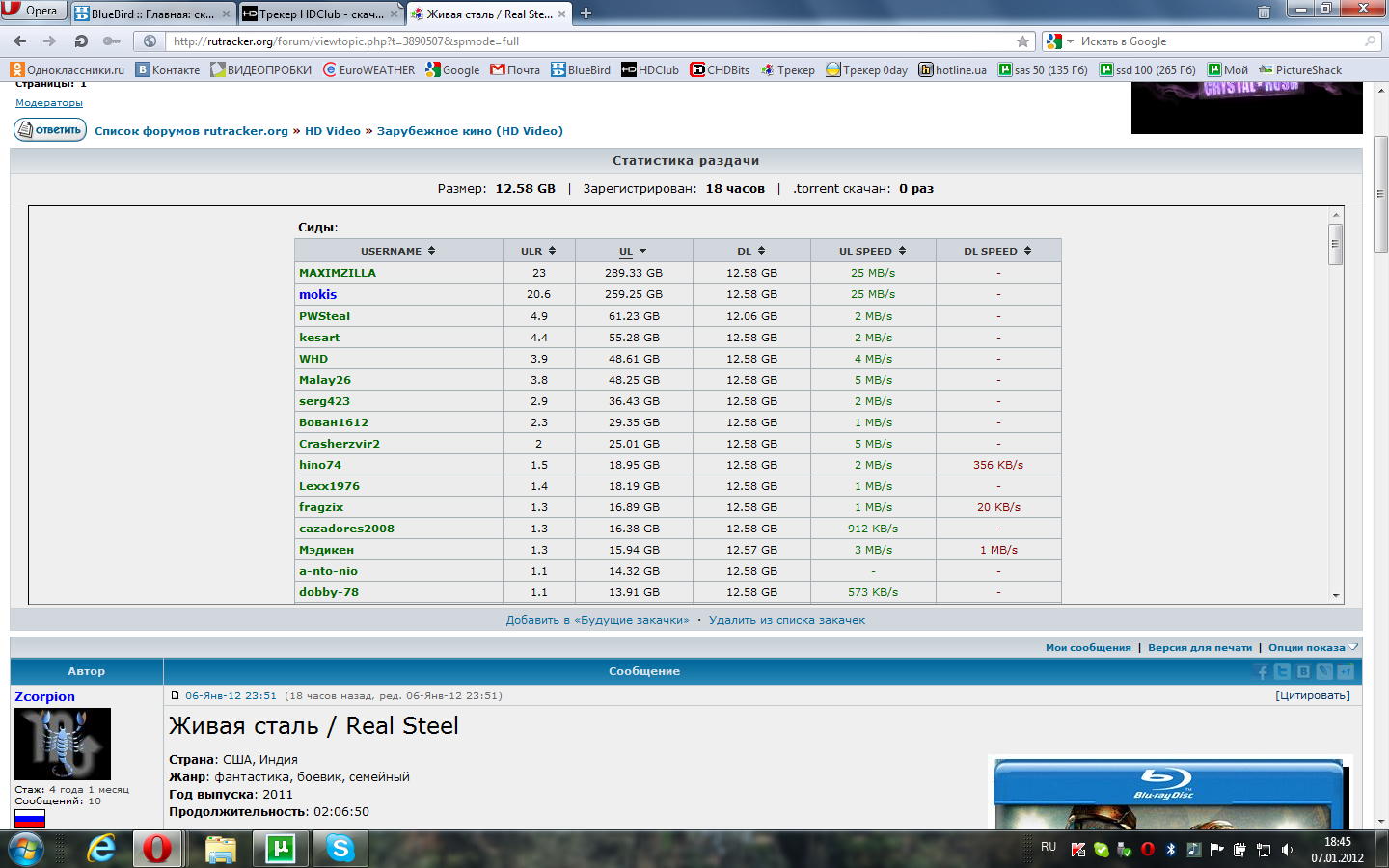Image resolution: width=1389 pixels, height=868 pixels.
Task: Open the HD Video breadcrumb link
Action: click(x=333, y=131)
